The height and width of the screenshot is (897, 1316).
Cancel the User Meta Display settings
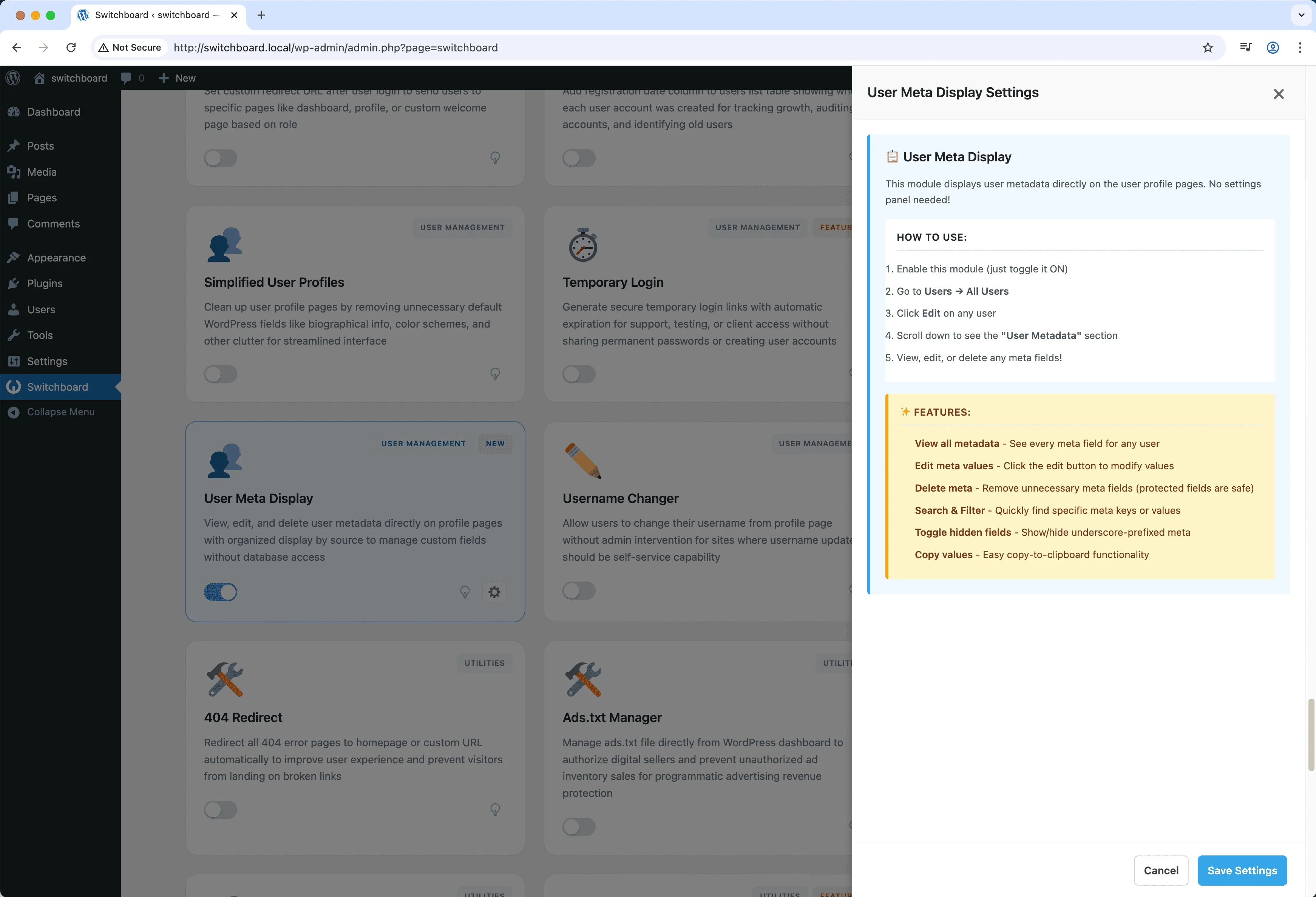coord(1161,871)
